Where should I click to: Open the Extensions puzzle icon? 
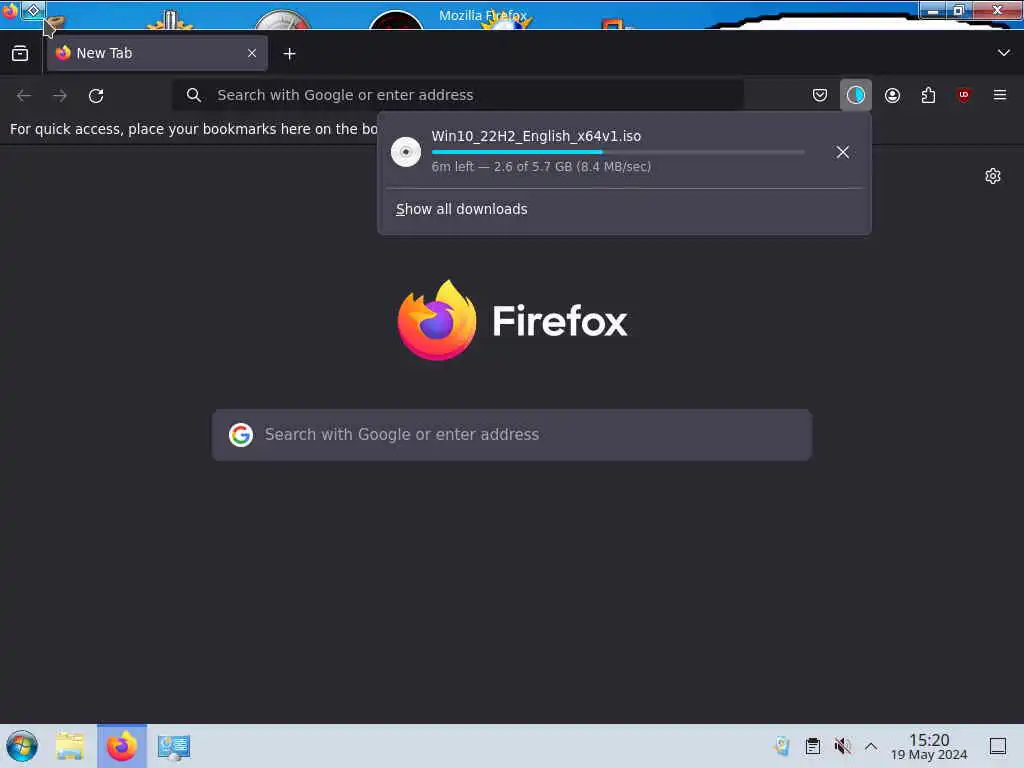(928, 95)
